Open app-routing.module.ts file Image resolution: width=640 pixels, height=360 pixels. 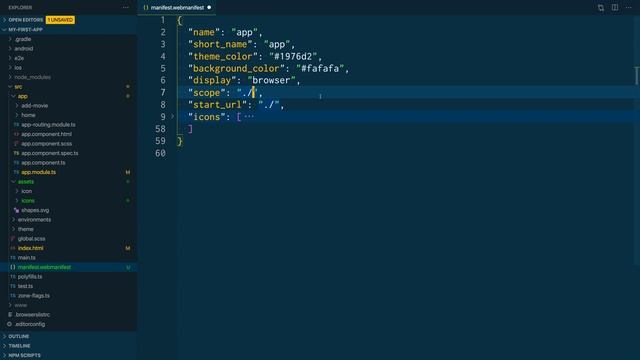point(48,124)
